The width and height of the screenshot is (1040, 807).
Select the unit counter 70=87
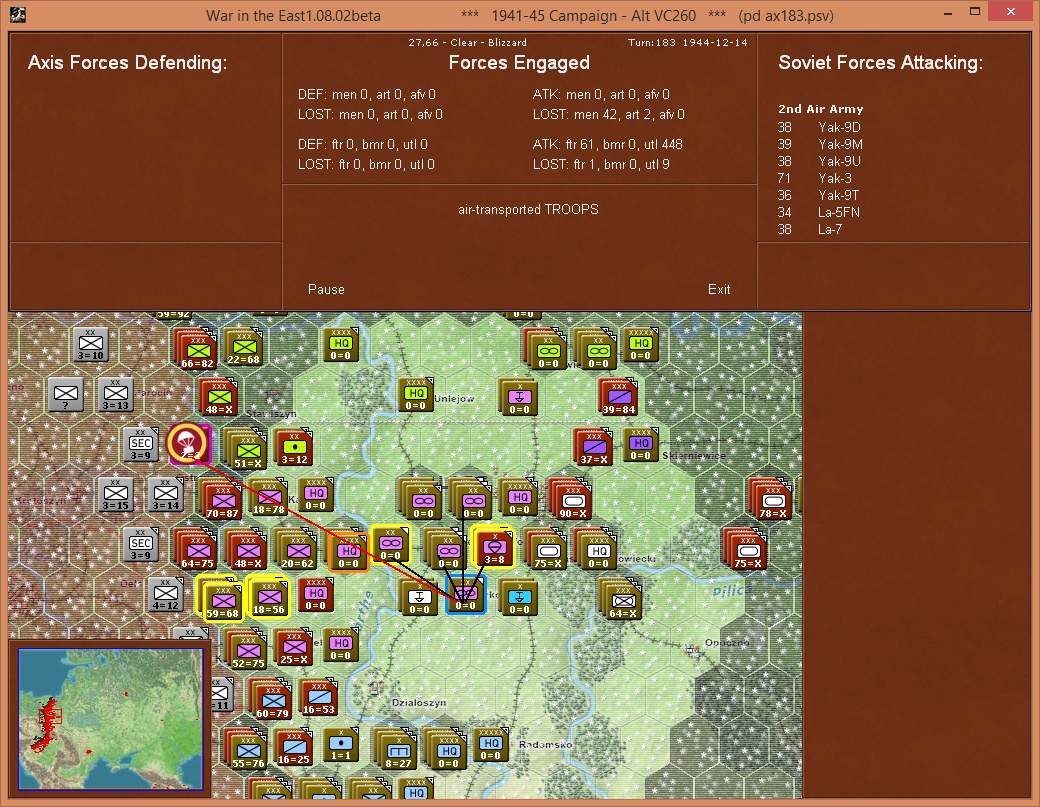point(222,501)
